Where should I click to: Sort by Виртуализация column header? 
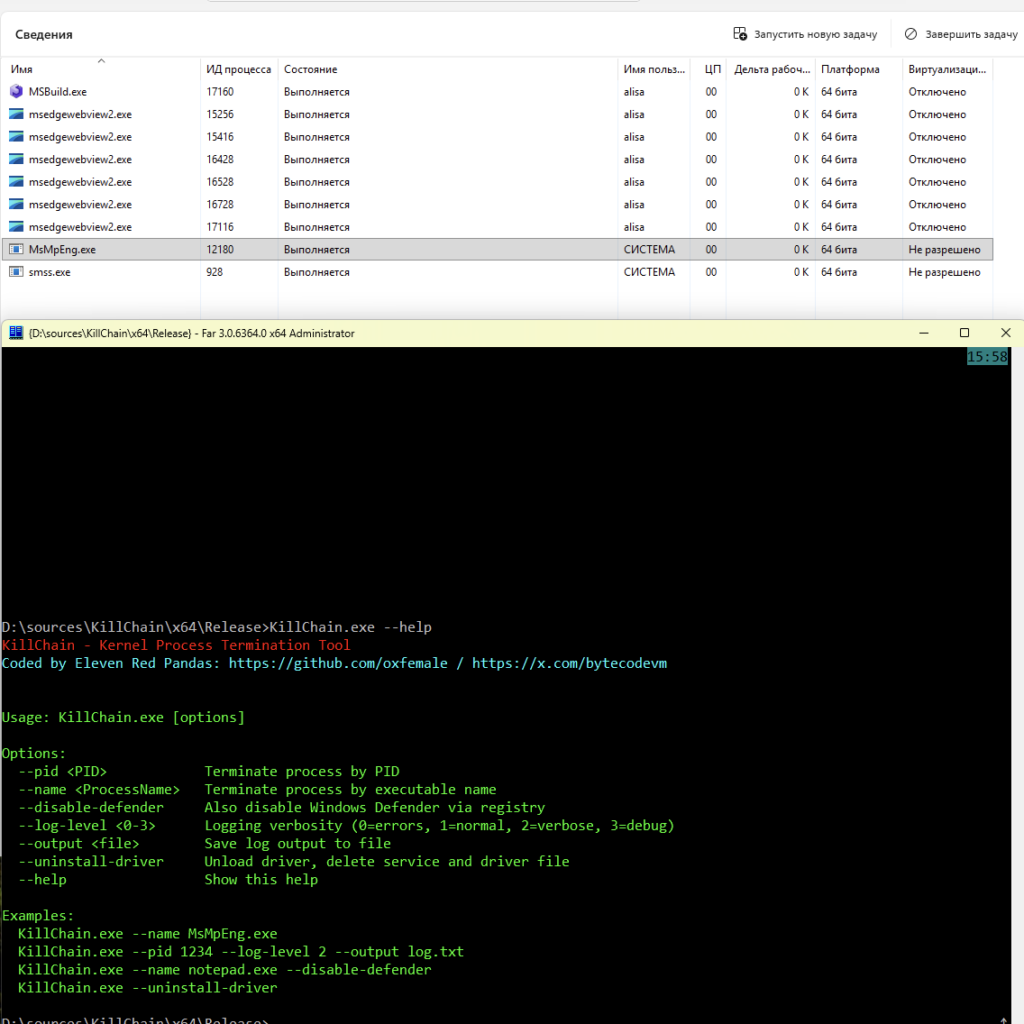pyautogui.click(x=944, y=70)
